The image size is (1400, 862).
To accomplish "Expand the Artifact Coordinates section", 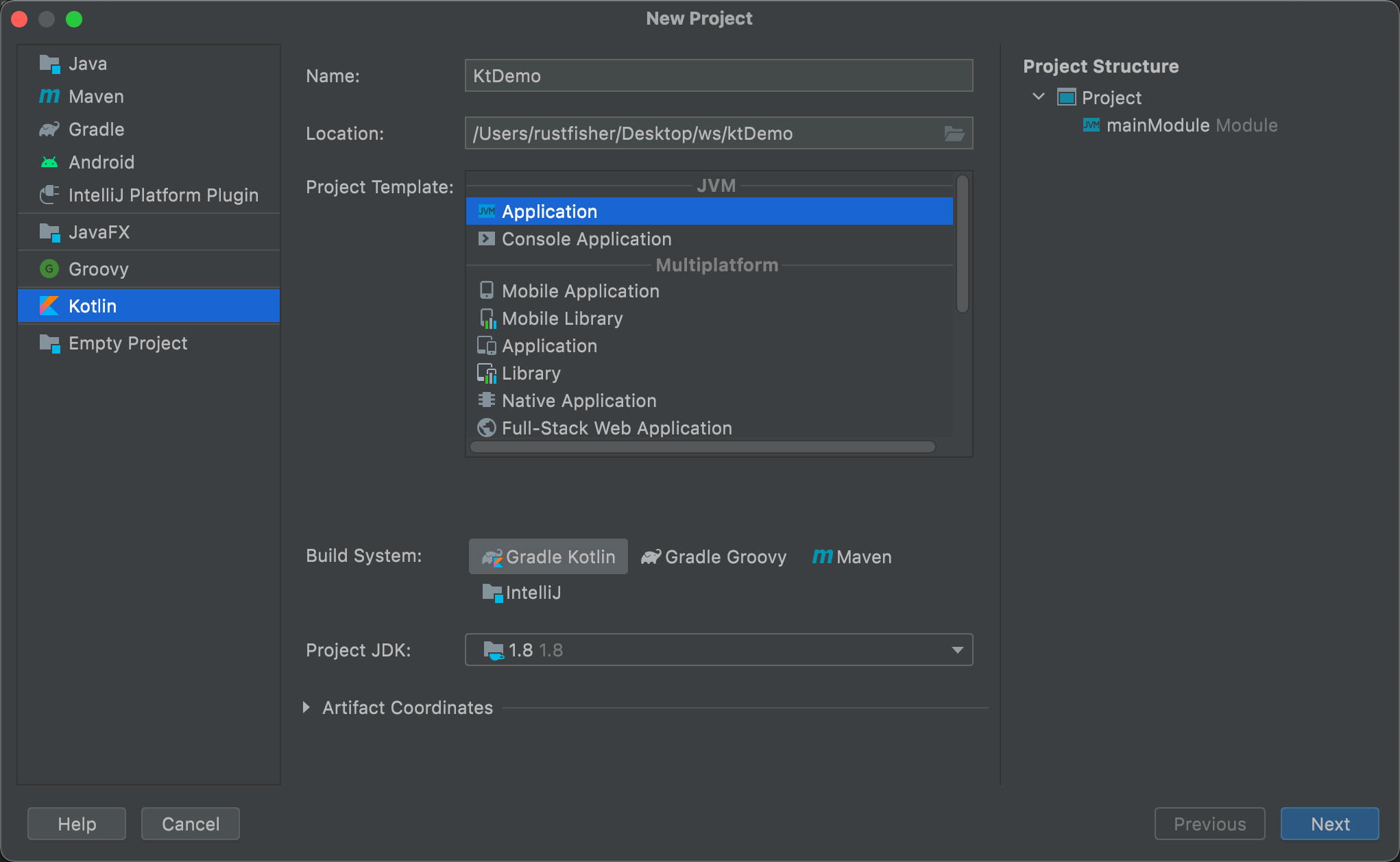I will point(306,708).
